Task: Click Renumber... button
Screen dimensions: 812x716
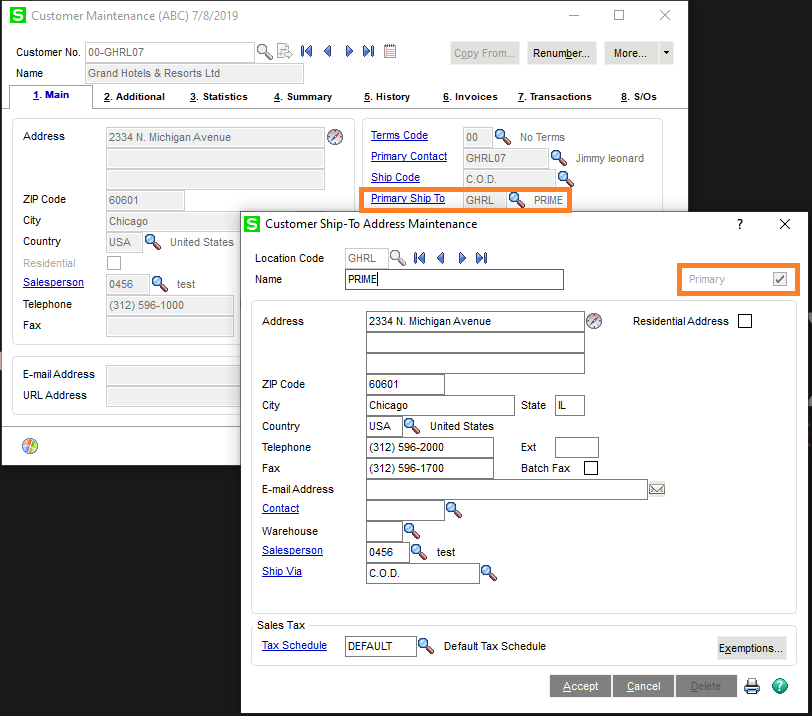Action: [x=562, y=53]
